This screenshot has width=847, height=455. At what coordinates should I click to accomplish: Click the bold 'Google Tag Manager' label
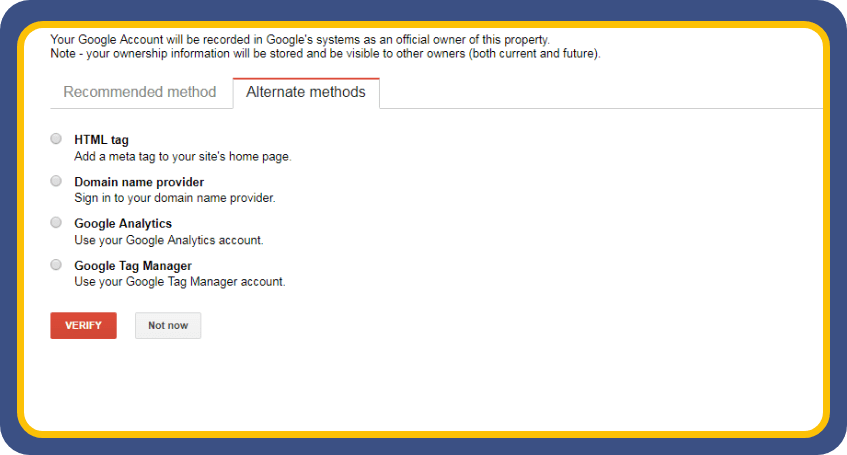[x=133, y=266]
